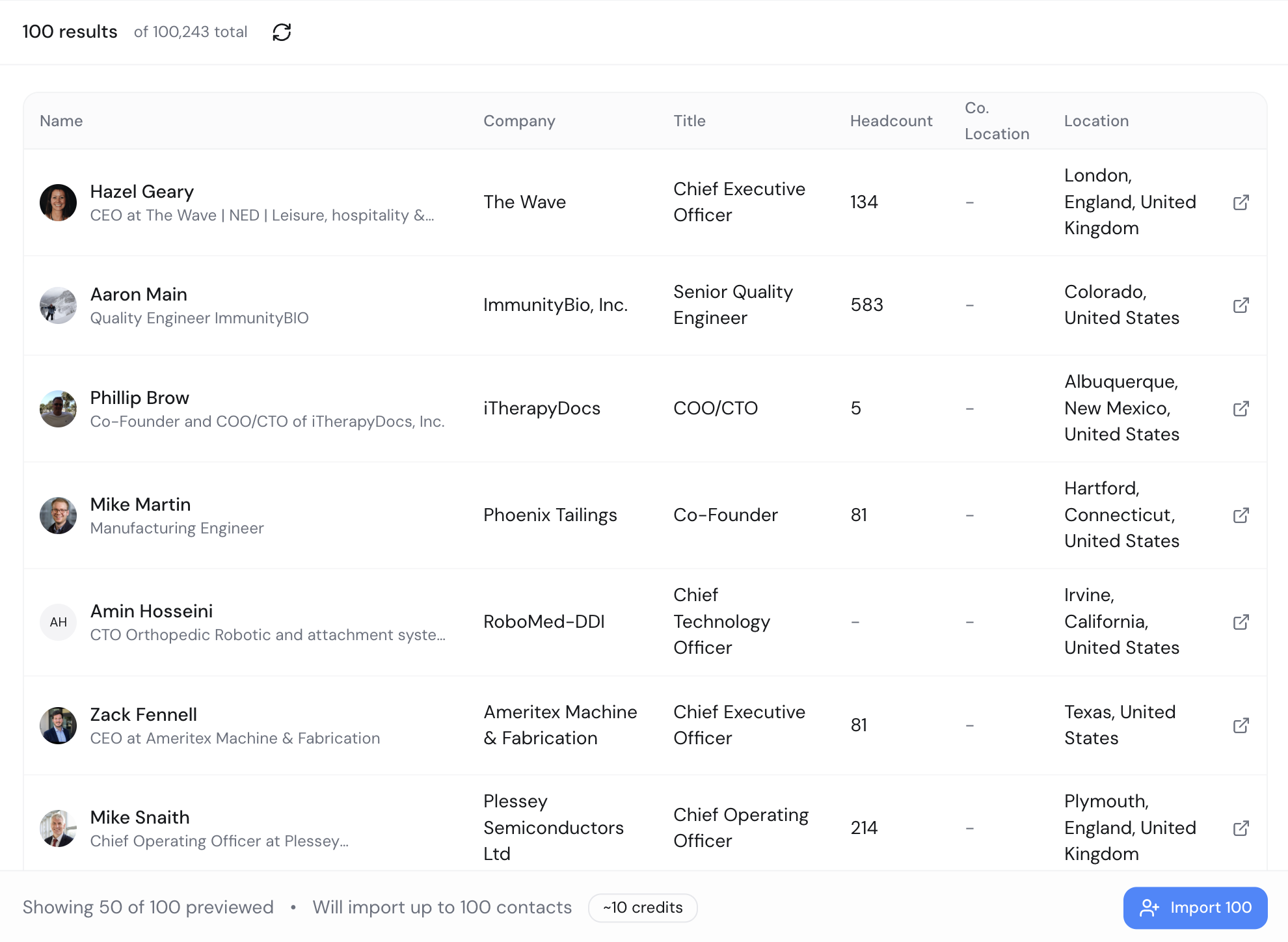Click Zack Fennell's profile photo
The width and height of the screenshot is (1288, 942).
[x=58, y=725]
